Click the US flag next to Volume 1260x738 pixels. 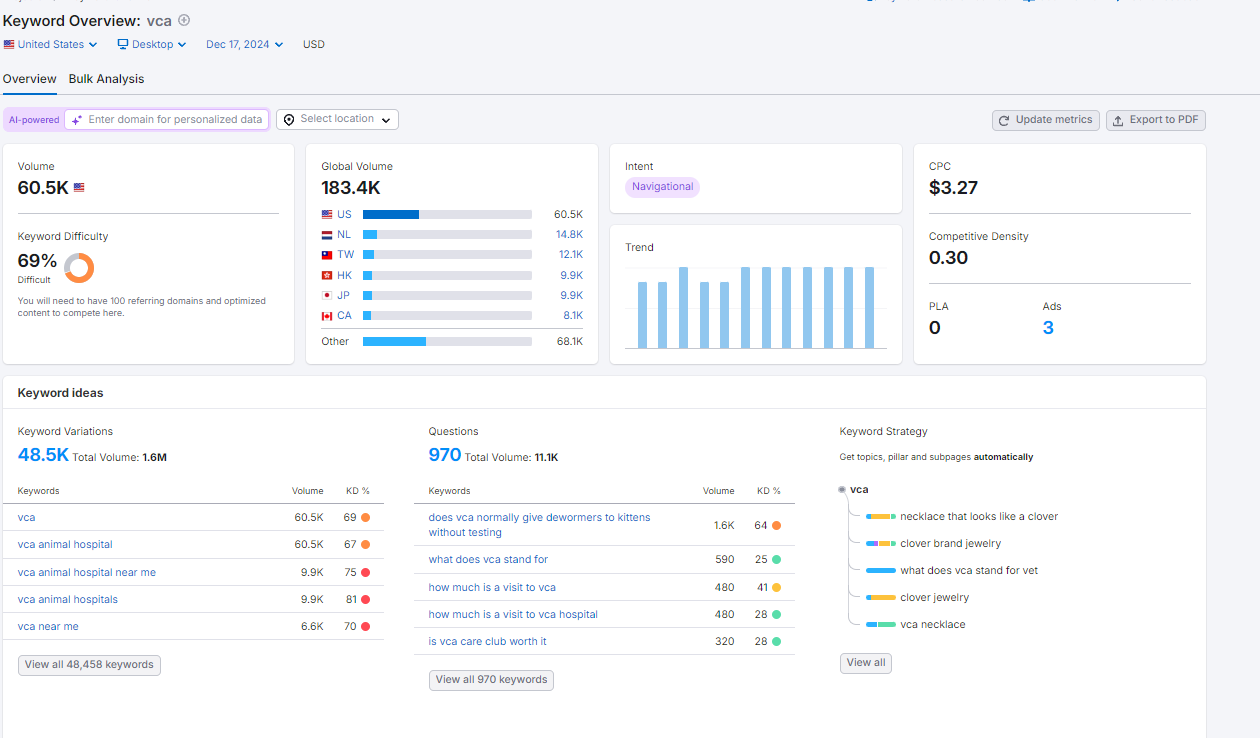[79, 187]
